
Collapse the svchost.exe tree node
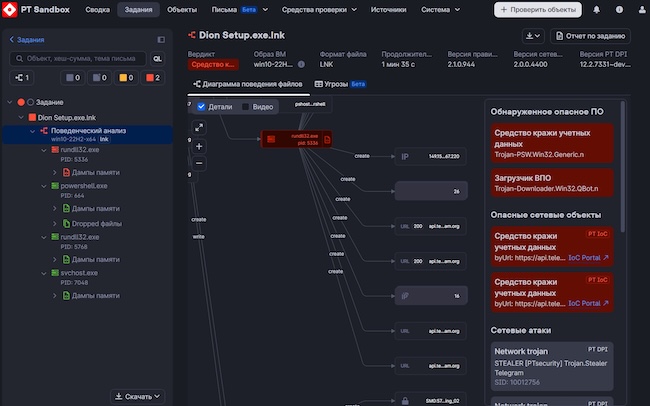[x=44, y=273]
